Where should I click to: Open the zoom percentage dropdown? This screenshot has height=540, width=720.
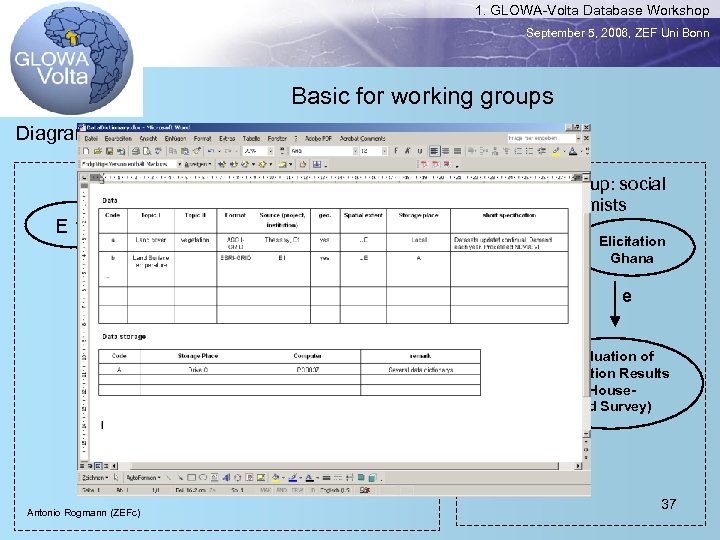click(270, 151)
